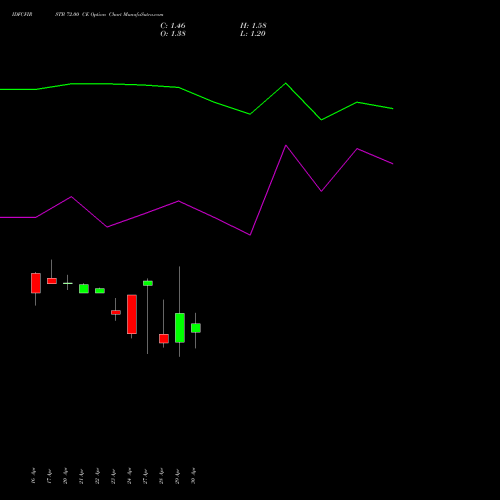Select the green candlestick for 22 Apr

click(100, 291)
